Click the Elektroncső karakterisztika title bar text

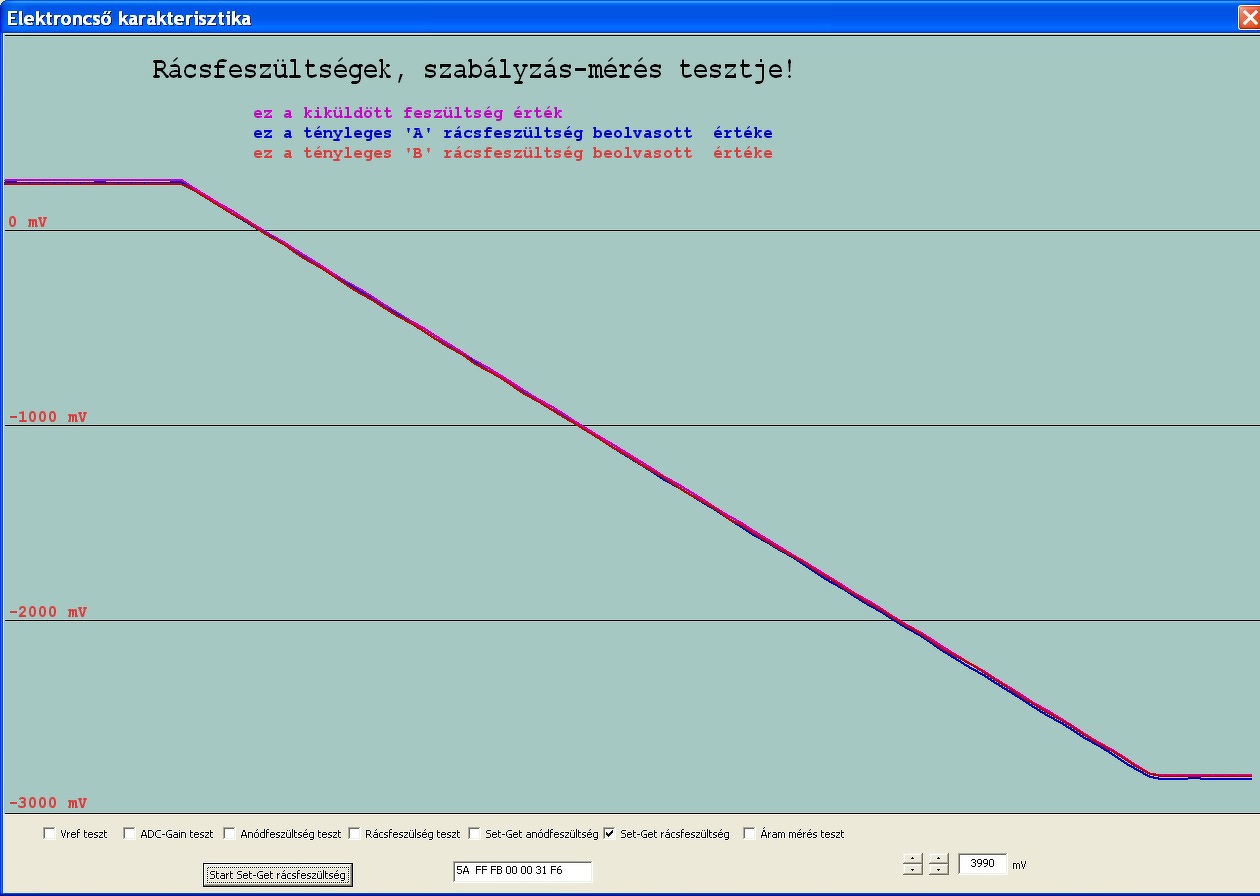[130, 18]
